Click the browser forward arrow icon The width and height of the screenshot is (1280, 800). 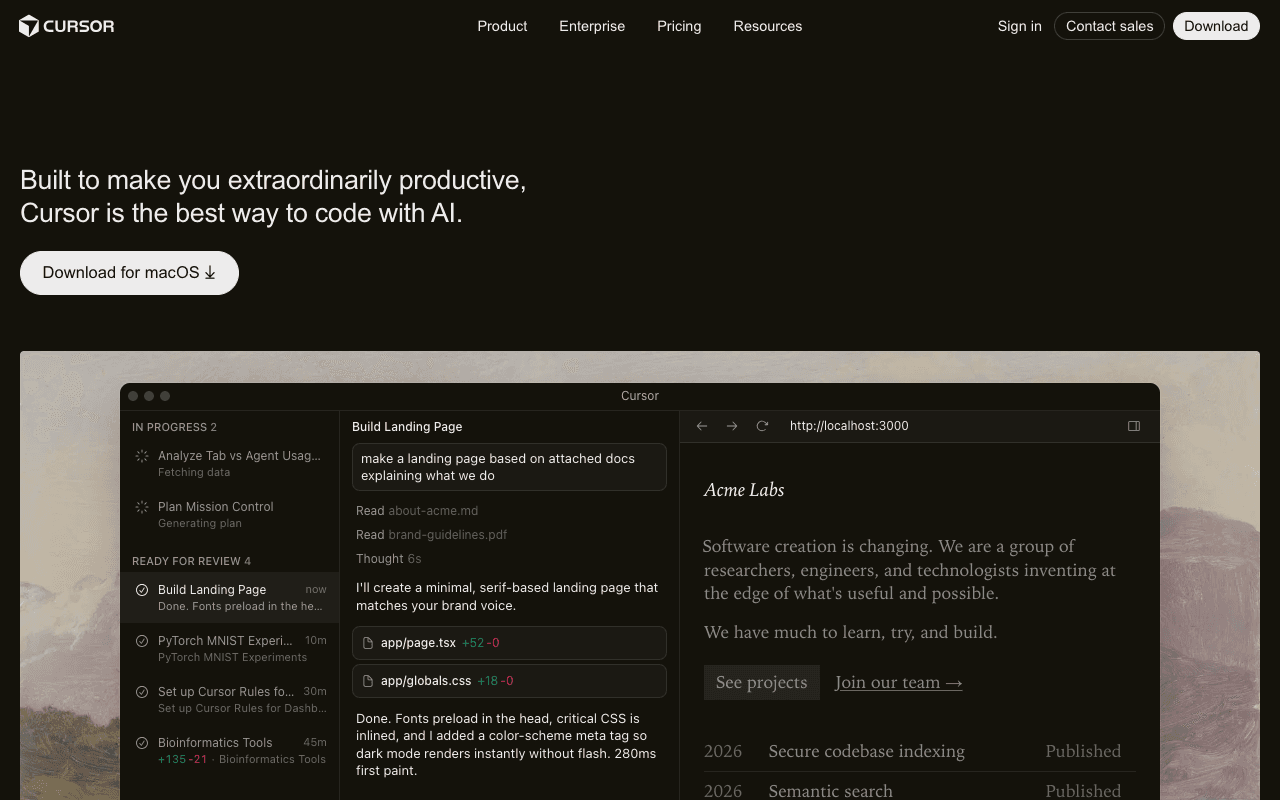coord(732,426)
